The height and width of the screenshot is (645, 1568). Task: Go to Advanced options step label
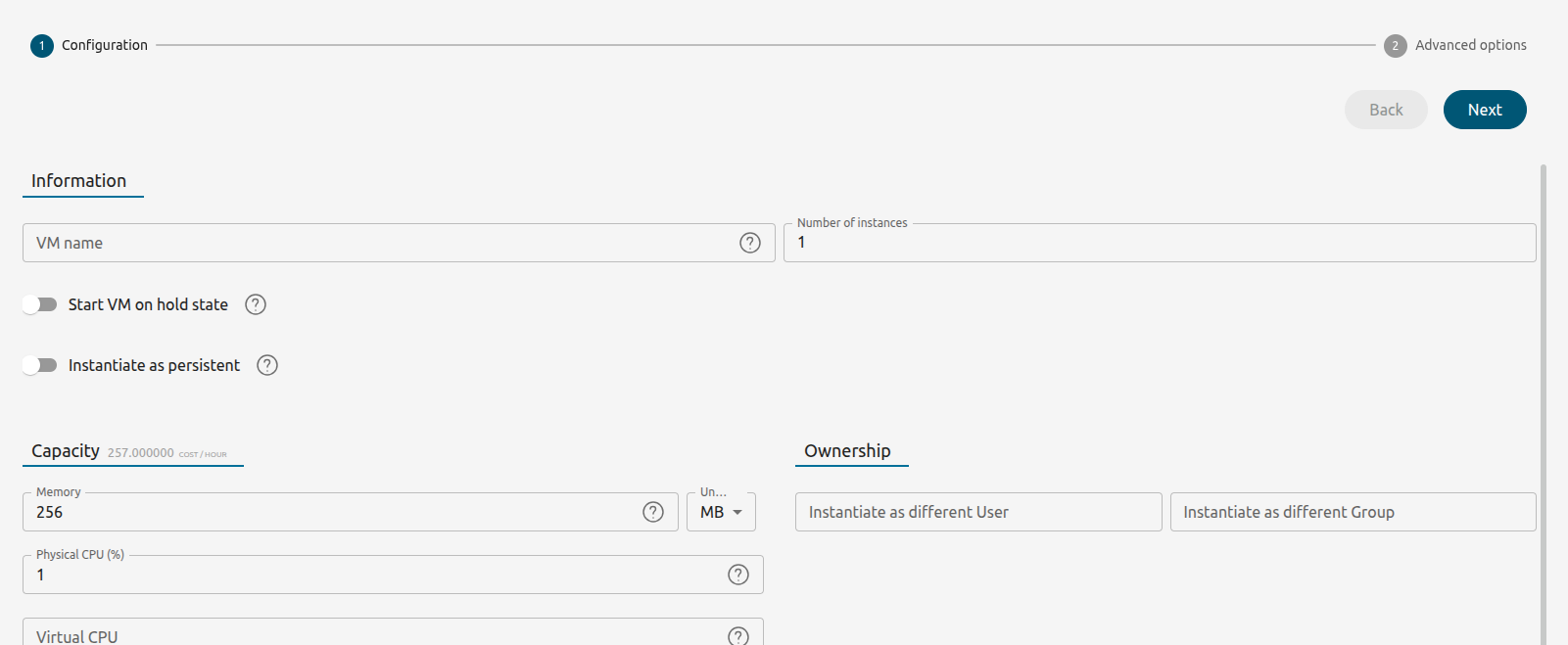1470,45
